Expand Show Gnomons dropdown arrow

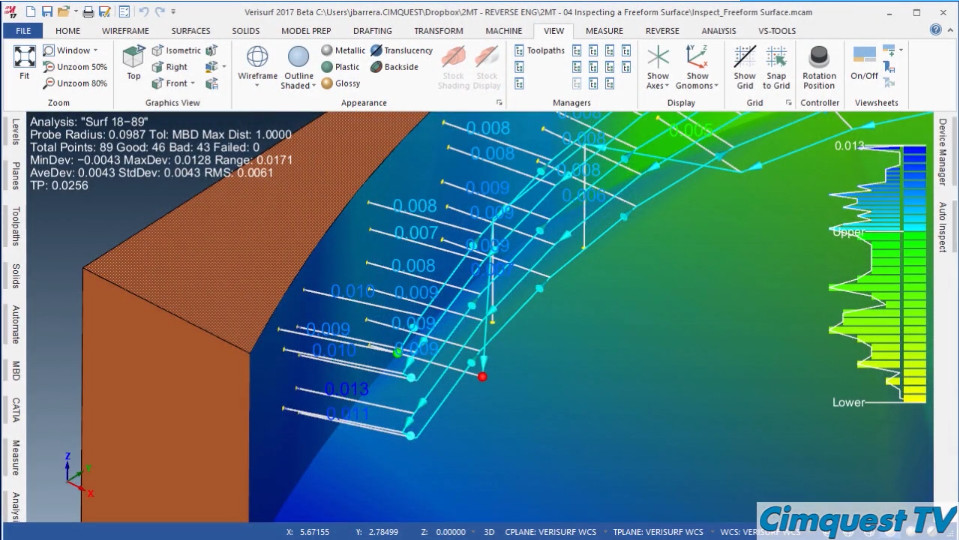coord(716,86)
